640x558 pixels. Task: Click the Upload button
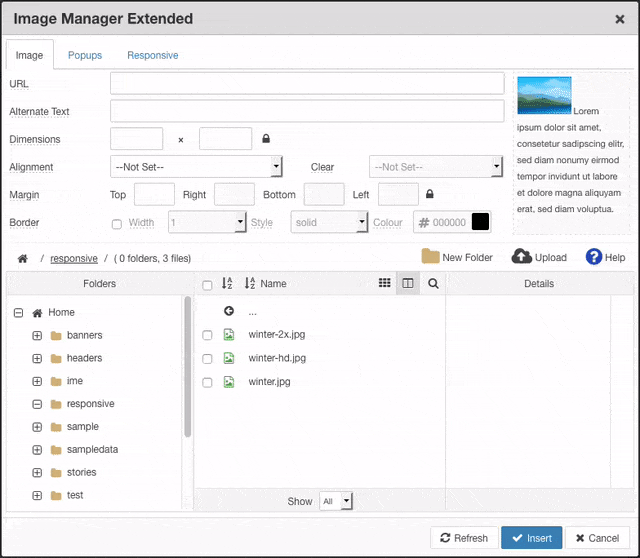click(539, 257)
